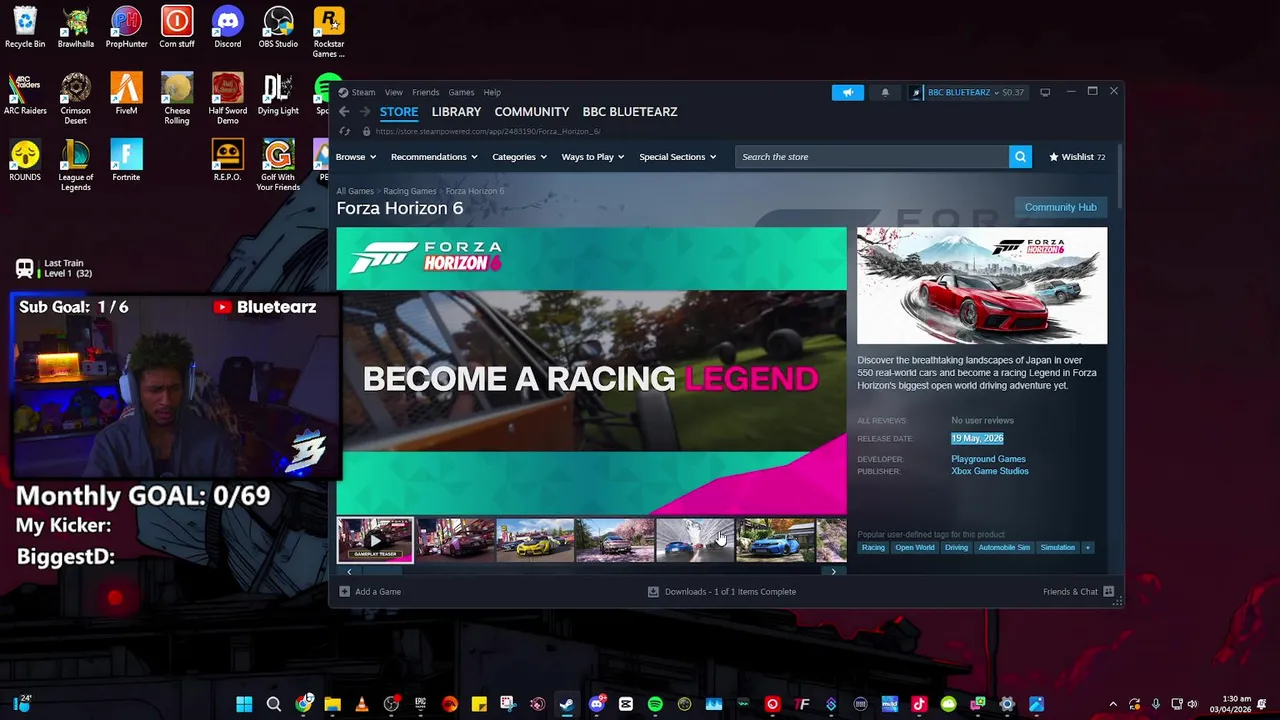
Task: Open the Friends & Chat icon
Action: [1108, 591]
